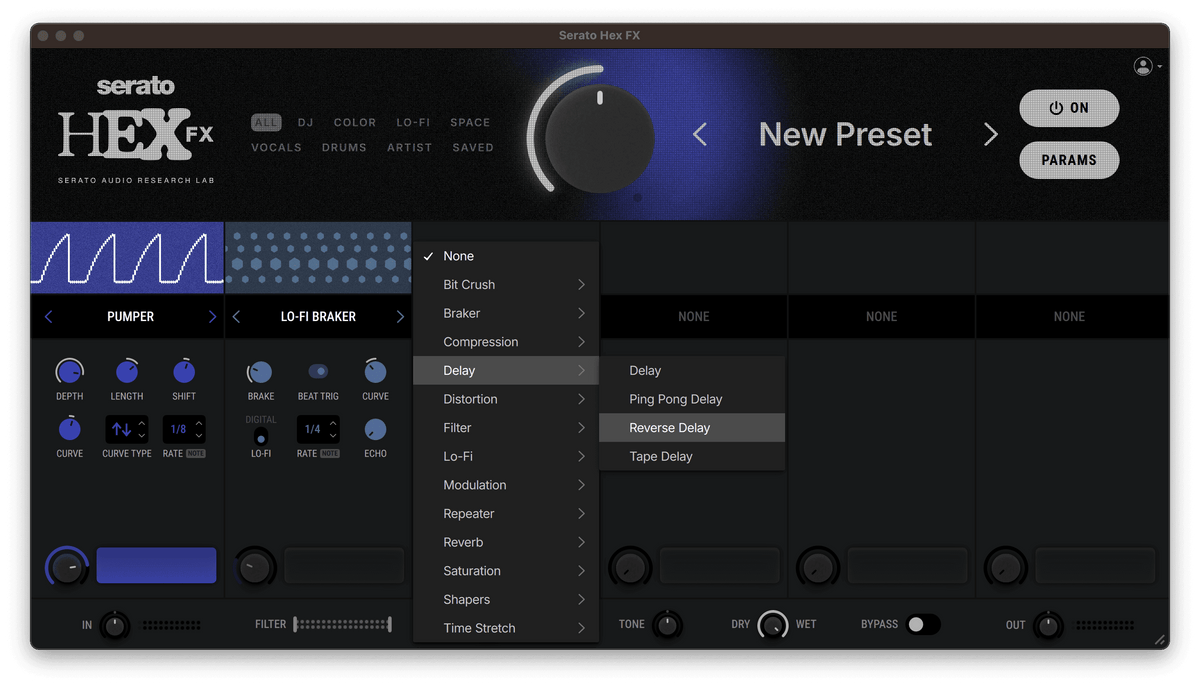Click the TONE knob

point(667,625)
